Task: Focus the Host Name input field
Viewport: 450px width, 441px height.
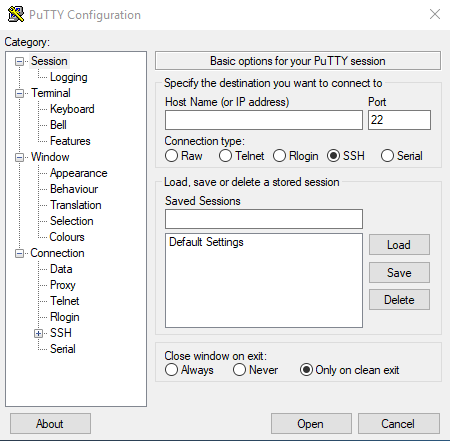Action: click(264, 120)
